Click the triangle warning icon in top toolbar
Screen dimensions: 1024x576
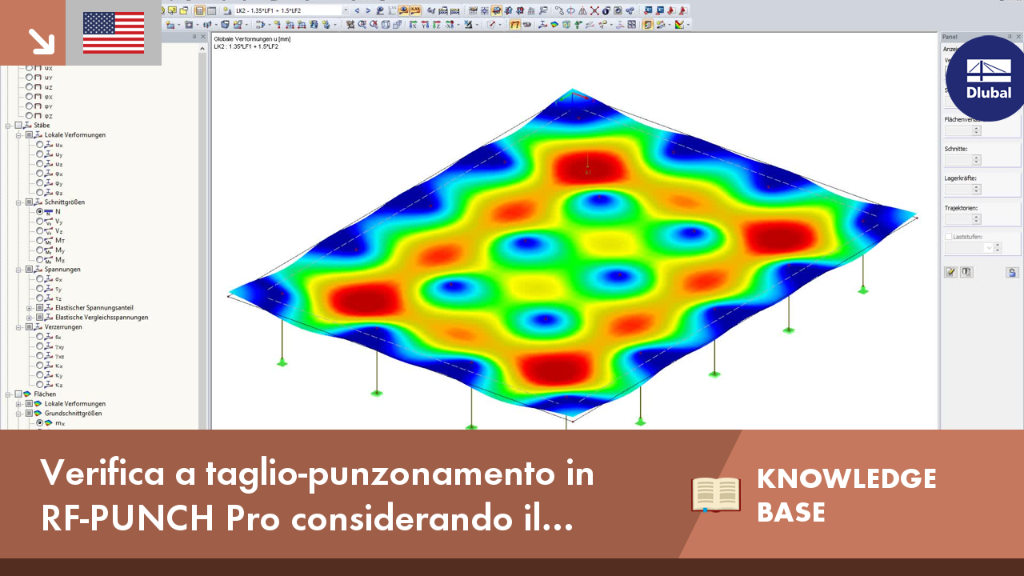[583, 10]
